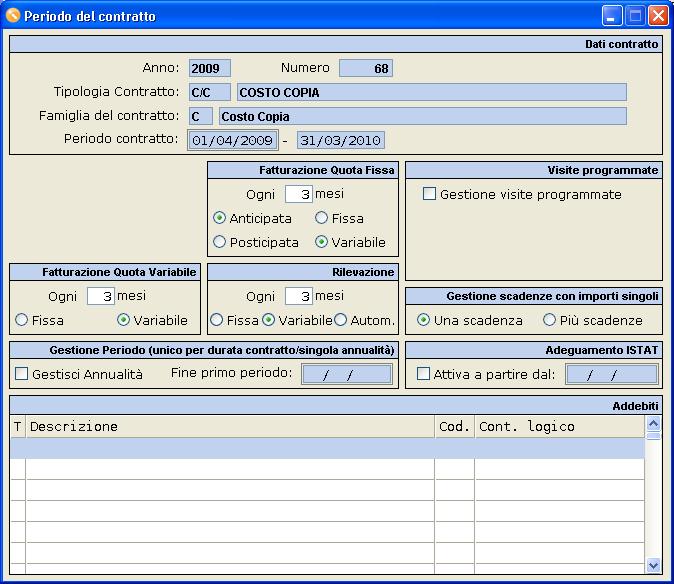Click months field in Fatturazione Quota Variabile
This screenshot has height=584, width=674.
(101, 296)
